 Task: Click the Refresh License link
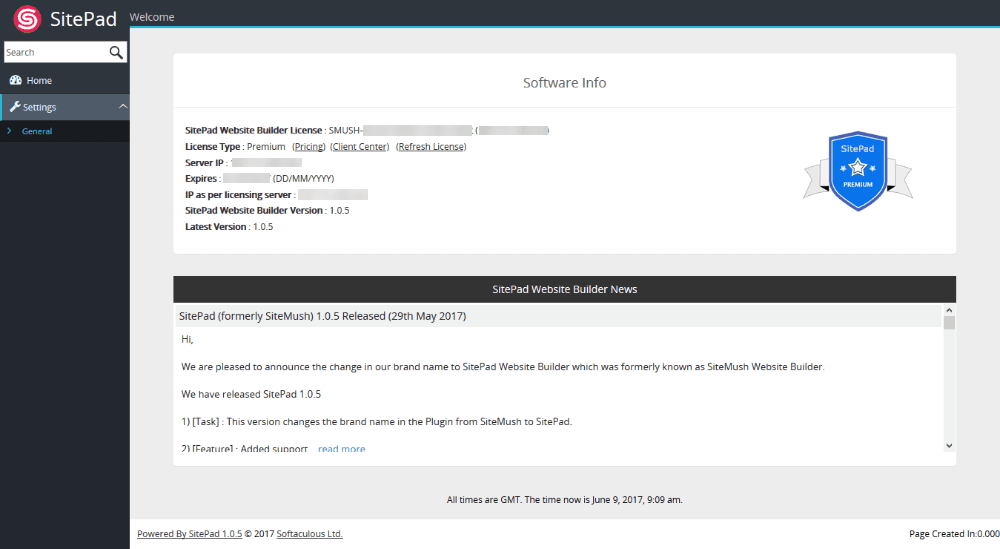(x=431, y=147)
